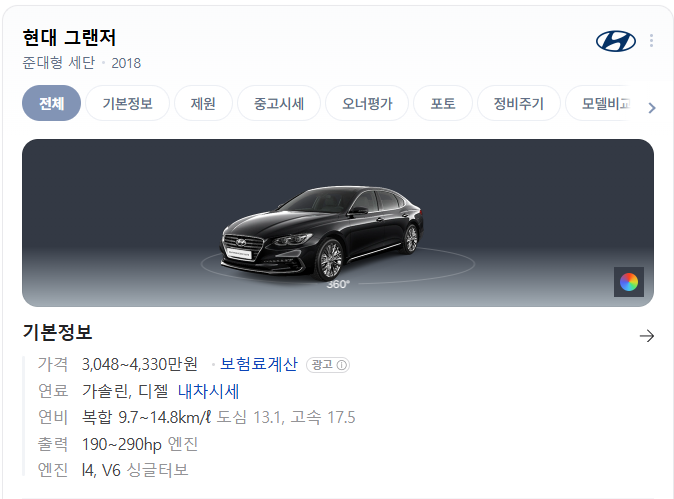Screen dimensions: 674x499
Task: Open the 포토 tab
Action: click(443, 103)
